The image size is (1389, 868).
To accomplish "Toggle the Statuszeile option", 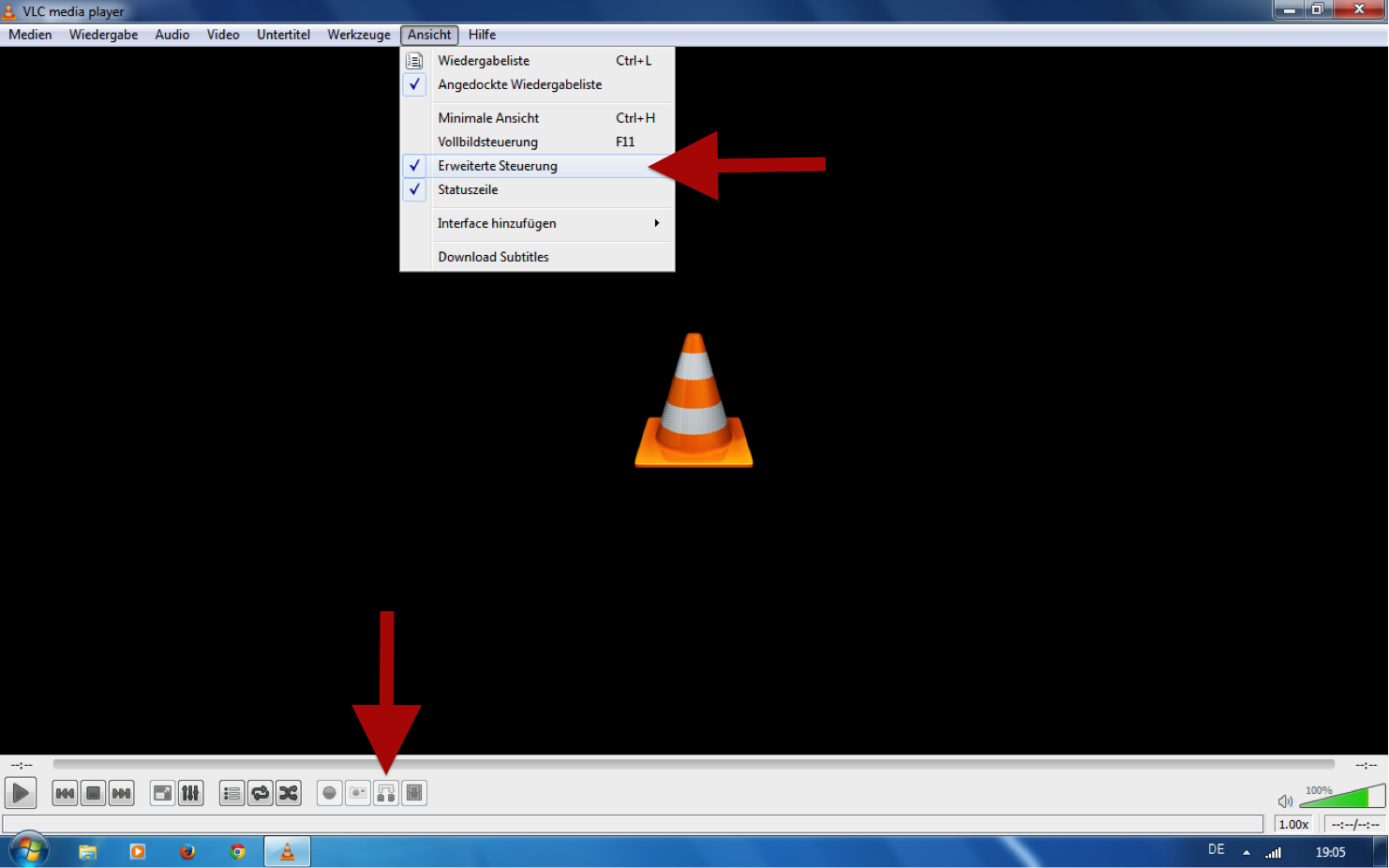I will pos(537,189).
